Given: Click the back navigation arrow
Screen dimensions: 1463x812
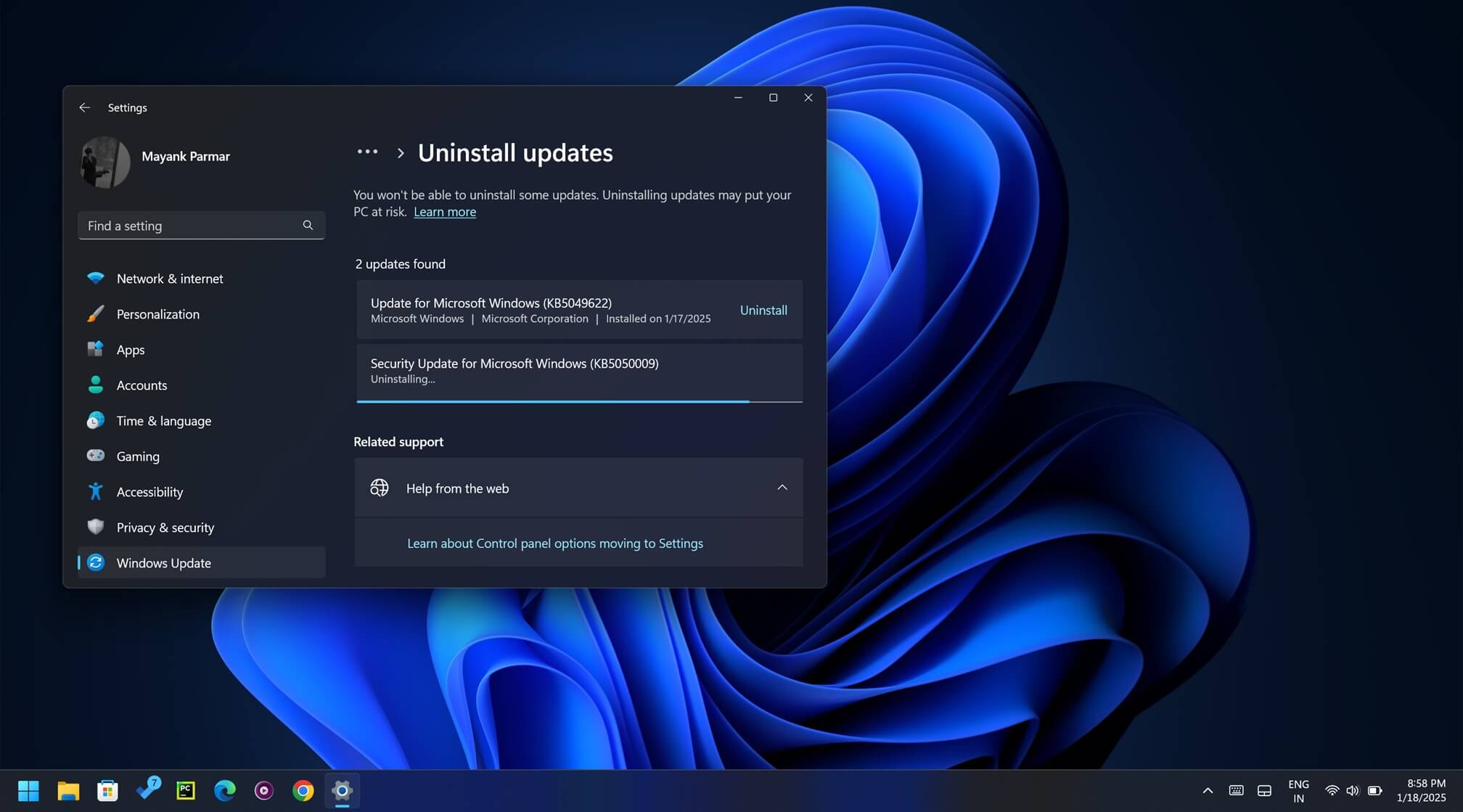Looking at the screenshot, I should 84,107.
